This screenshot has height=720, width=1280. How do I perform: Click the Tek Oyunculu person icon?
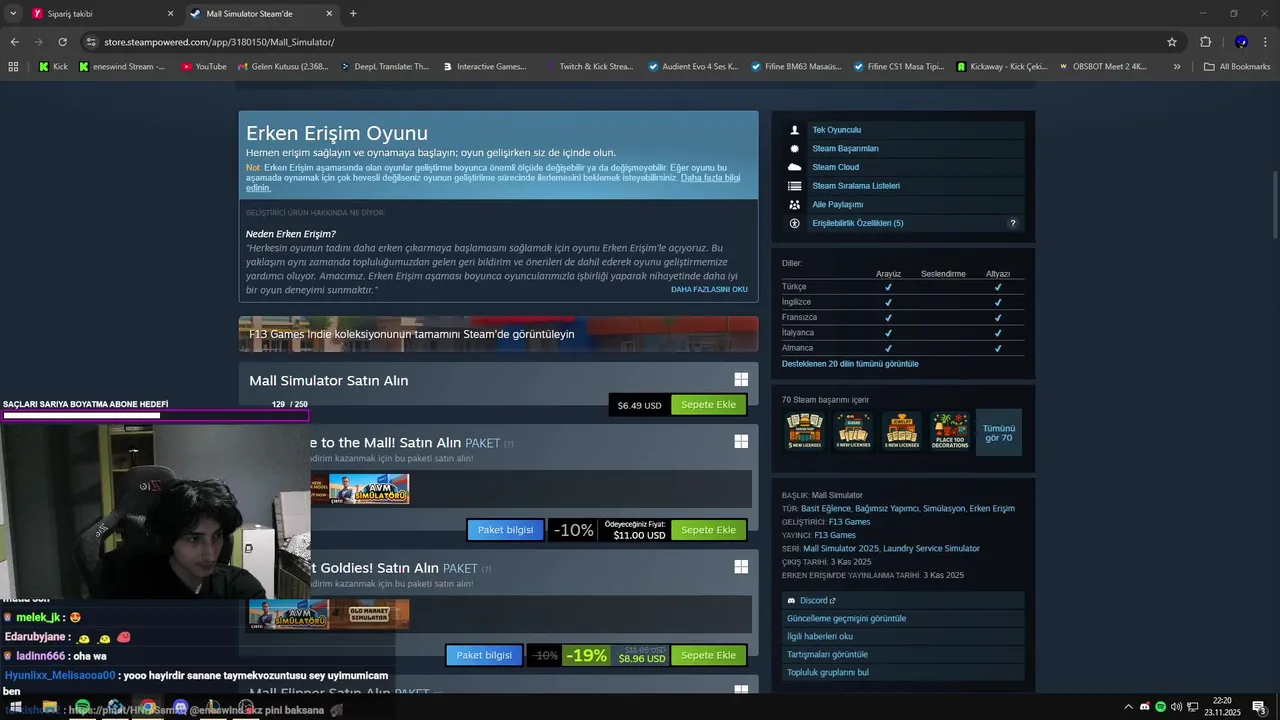coord(795,130)
